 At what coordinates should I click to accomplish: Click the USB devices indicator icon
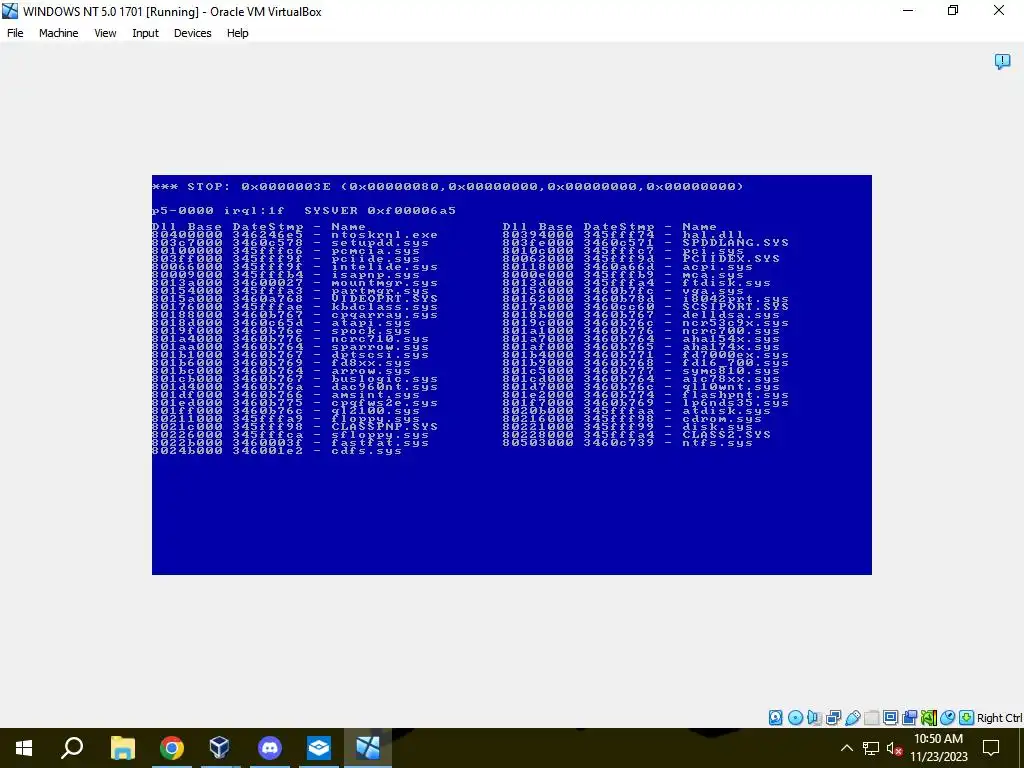(x=852, y=718)
